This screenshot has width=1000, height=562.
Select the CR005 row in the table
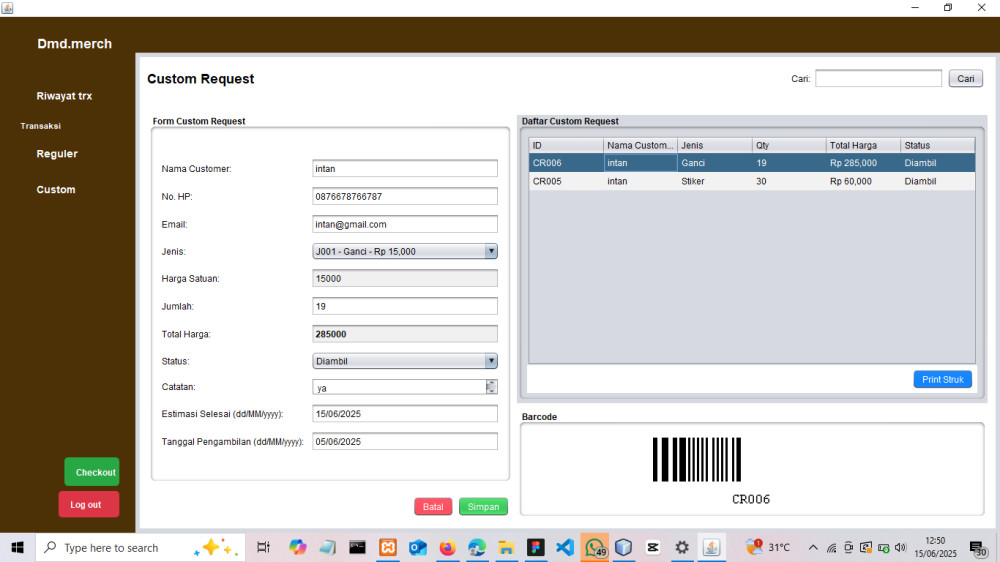(x=752, y=181)
